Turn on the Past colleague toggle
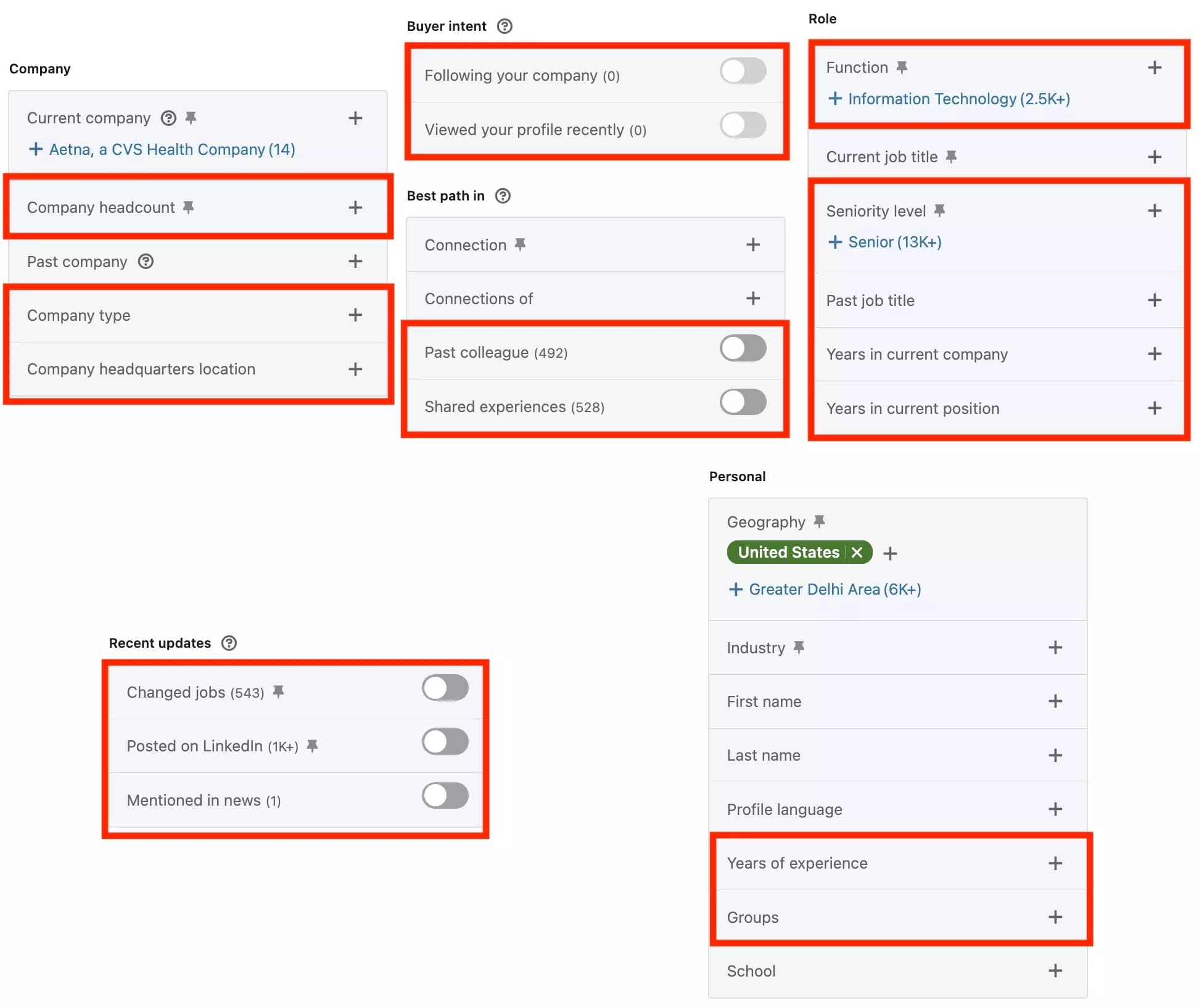Image resolution: width=1199 pixels, height=1008 pixels. pos(743,348)
